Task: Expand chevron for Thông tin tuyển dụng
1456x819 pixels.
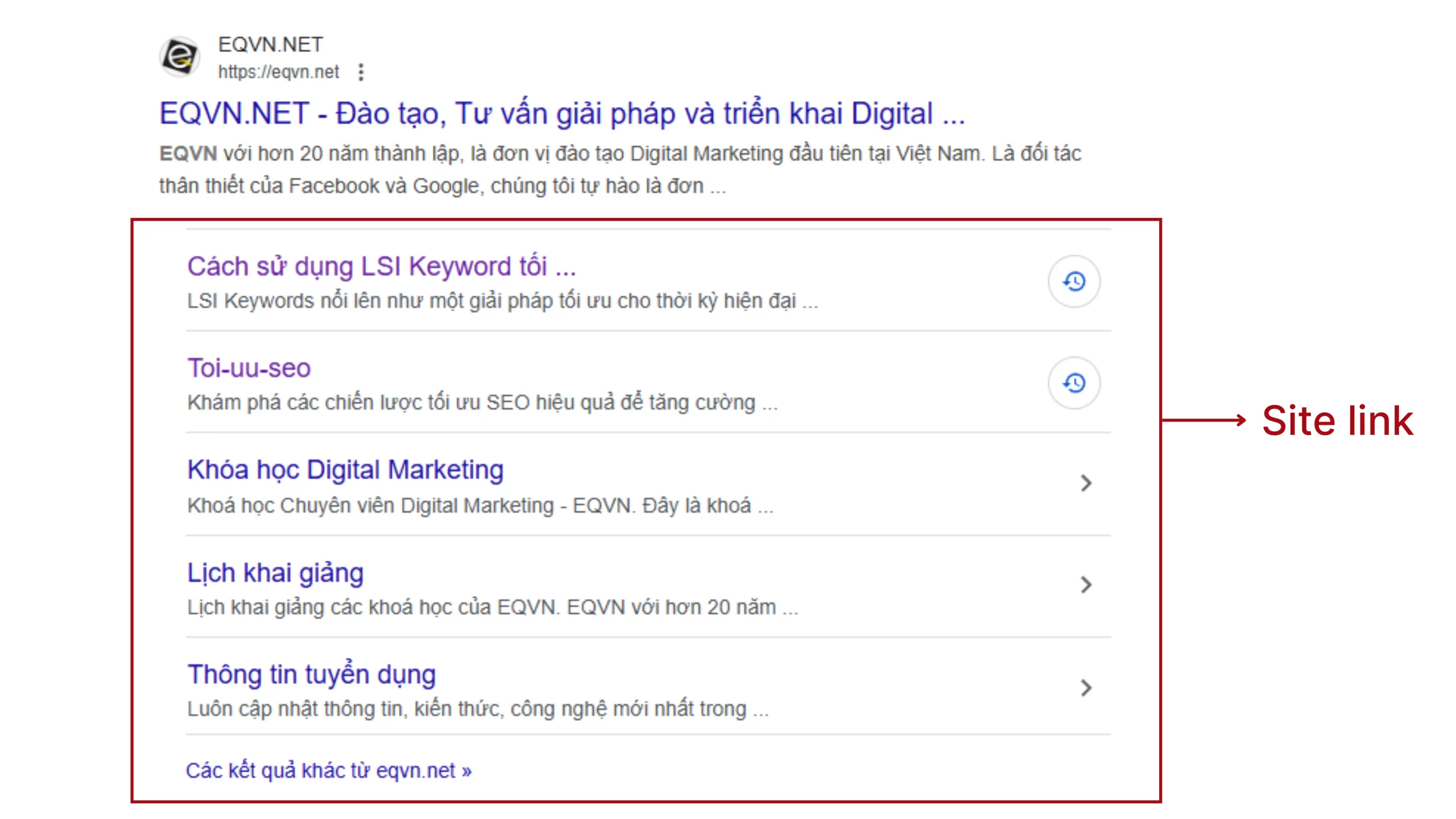Action: 1086,688
